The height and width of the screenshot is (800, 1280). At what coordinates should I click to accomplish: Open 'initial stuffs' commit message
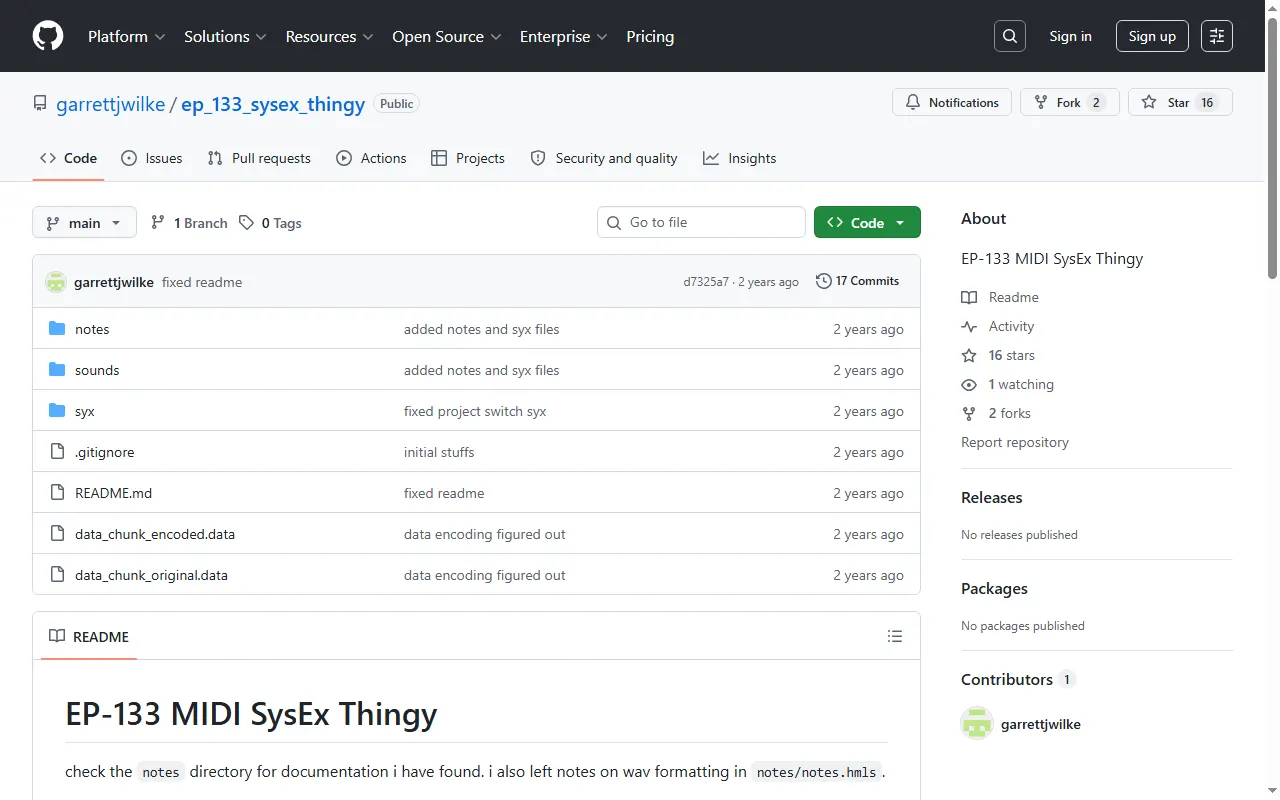point(439,452)
